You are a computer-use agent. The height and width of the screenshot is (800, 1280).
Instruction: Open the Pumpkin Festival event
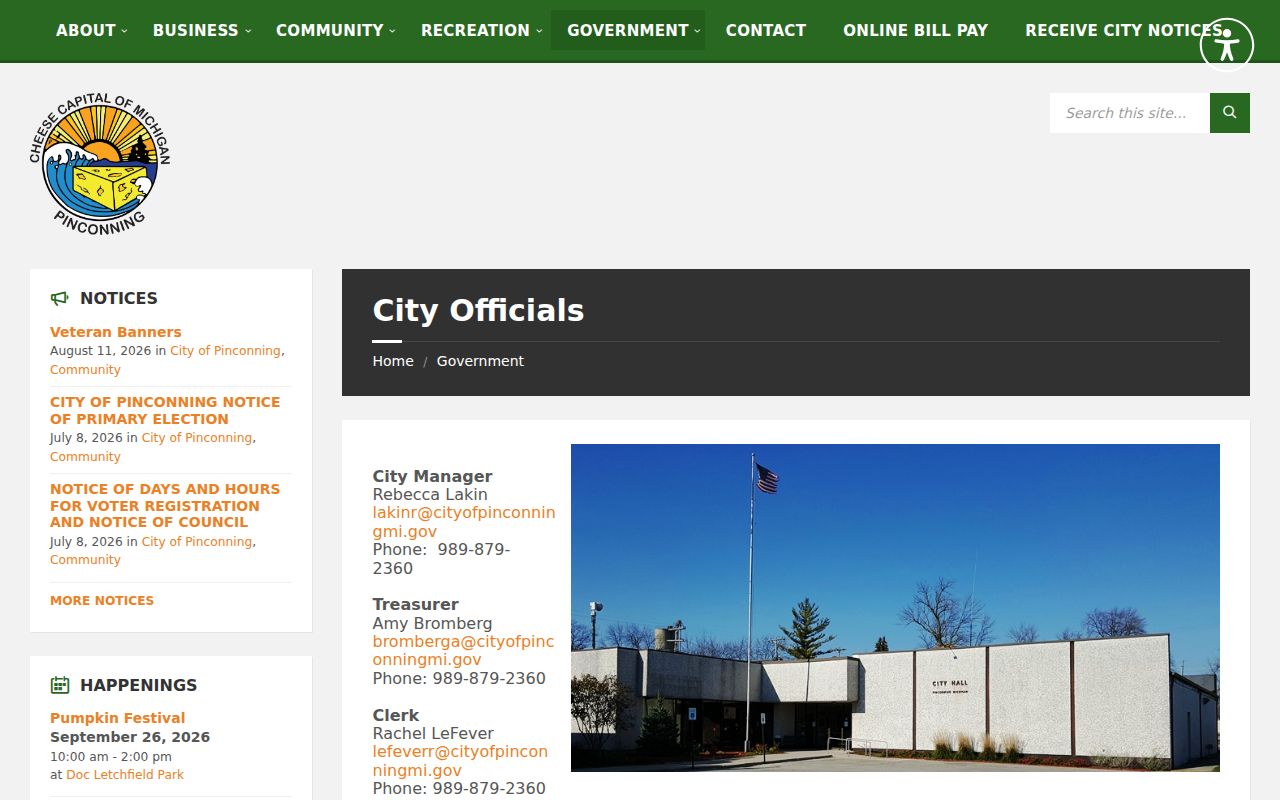pos(118,718)
